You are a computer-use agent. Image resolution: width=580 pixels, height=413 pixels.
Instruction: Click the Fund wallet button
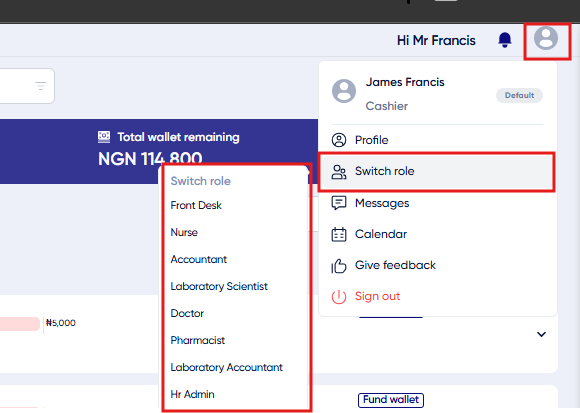click(x=391, y=400)
